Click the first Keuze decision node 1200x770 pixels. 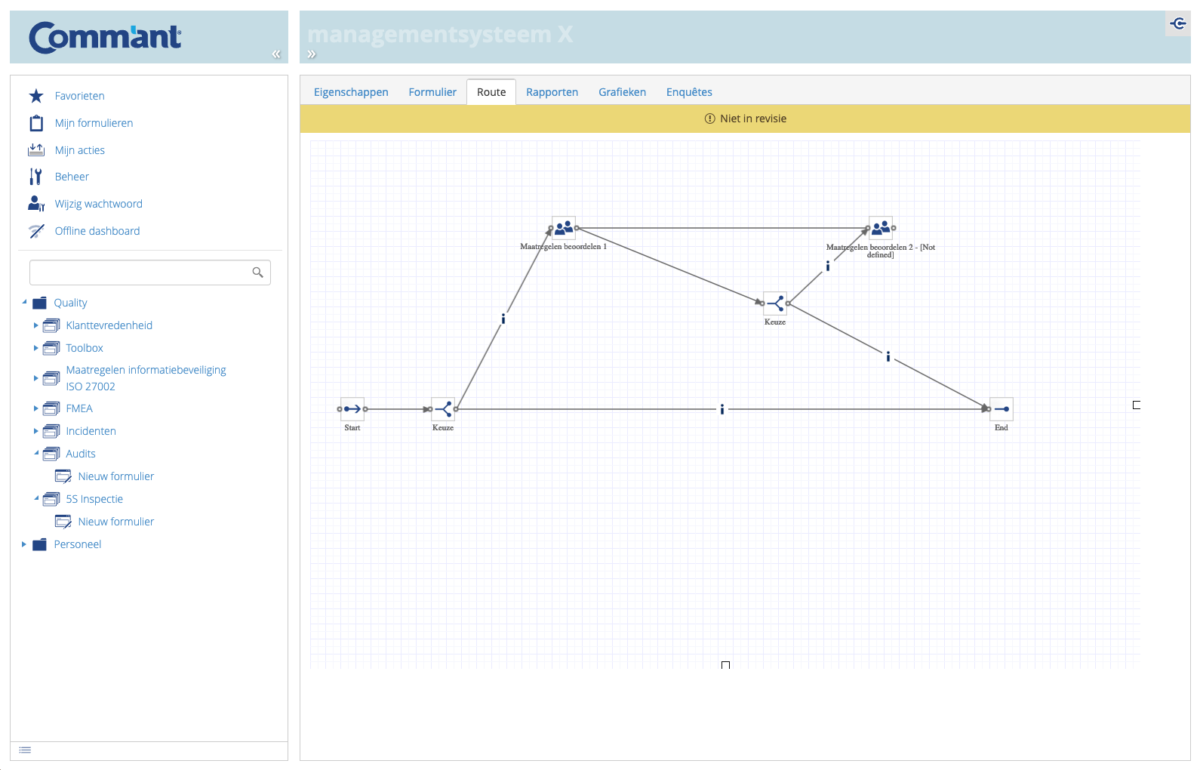[444, 408]
